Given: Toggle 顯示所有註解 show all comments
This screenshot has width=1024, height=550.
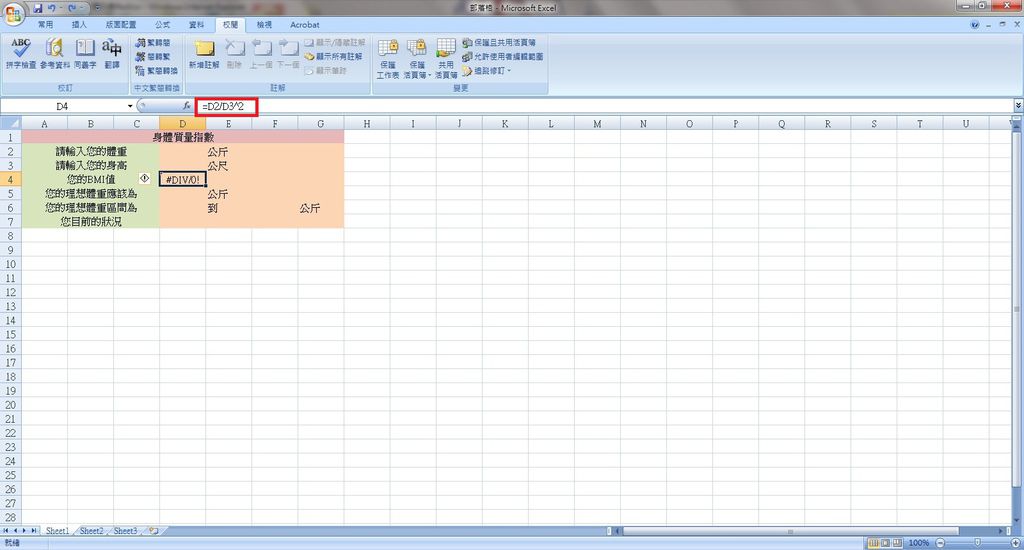Looking at the screenshot, I should 334,57.
